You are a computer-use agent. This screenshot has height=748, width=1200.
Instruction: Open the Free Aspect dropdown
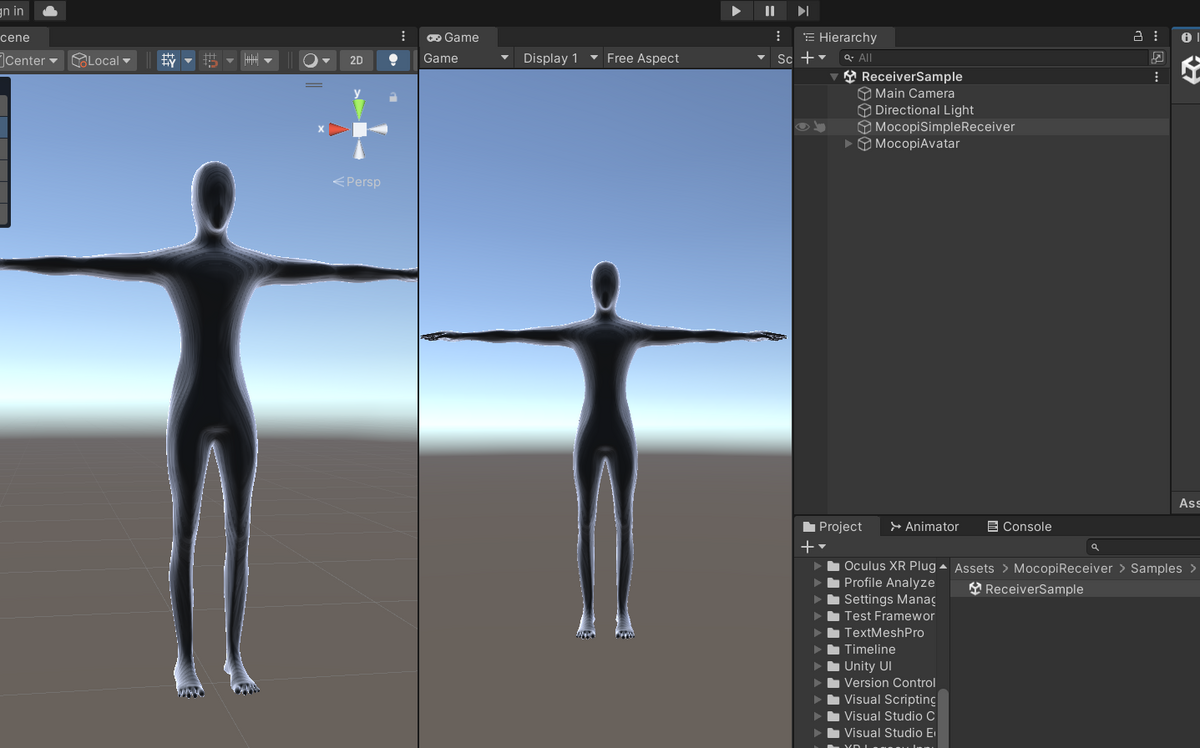pos(686,58)
